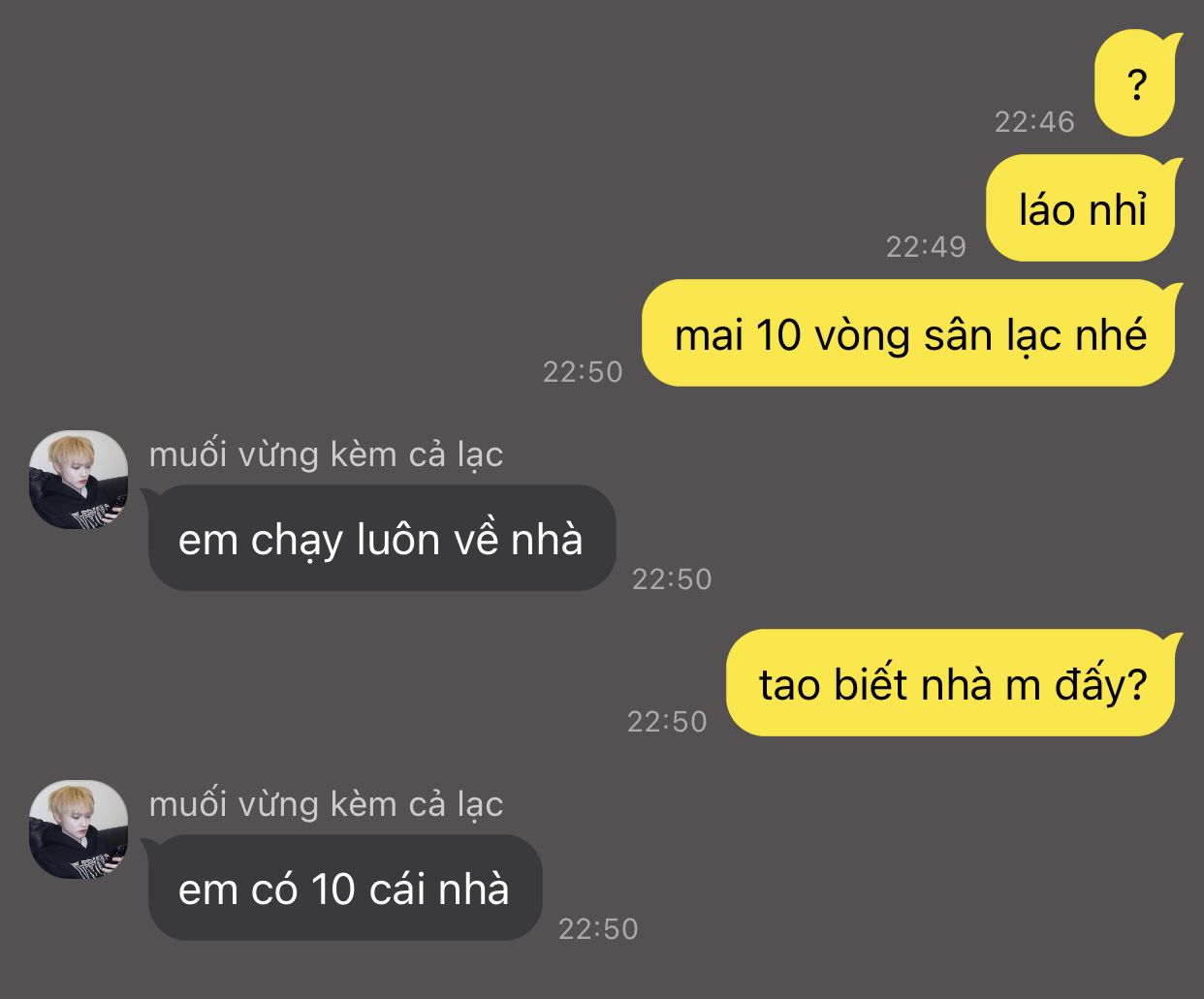Viewport: 1204px width, 999px height.
Task: Select the "tao biết nhà m đấy?" bubble
Action: 953,683
